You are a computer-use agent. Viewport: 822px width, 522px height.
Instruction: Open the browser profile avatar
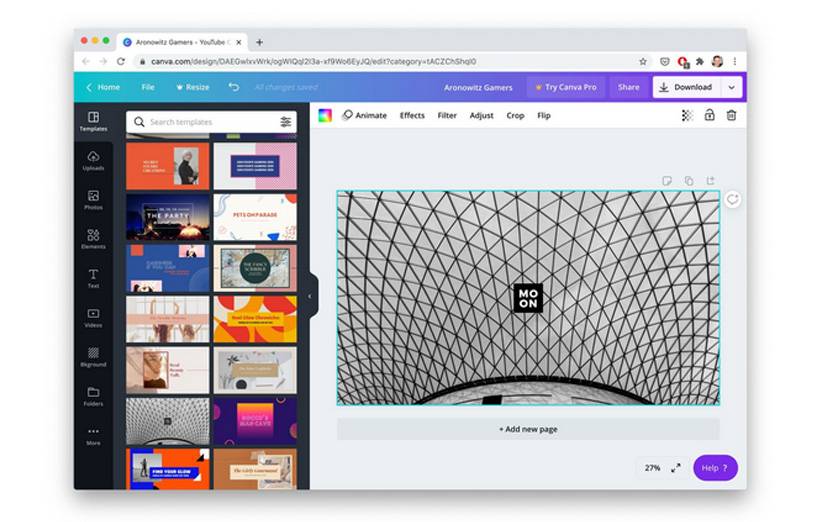[x=717, y=61]
